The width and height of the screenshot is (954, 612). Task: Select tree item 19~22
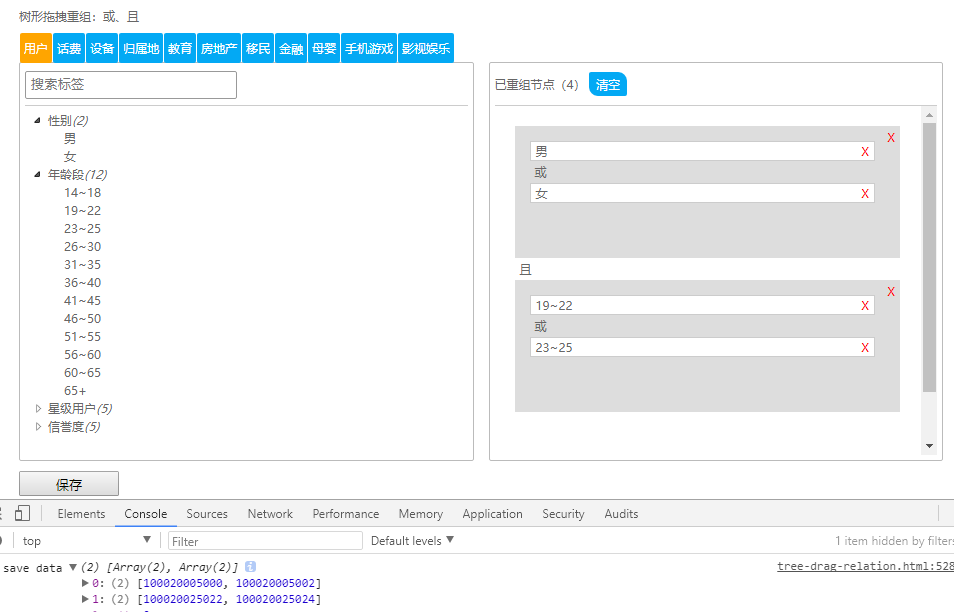(83, 210)
